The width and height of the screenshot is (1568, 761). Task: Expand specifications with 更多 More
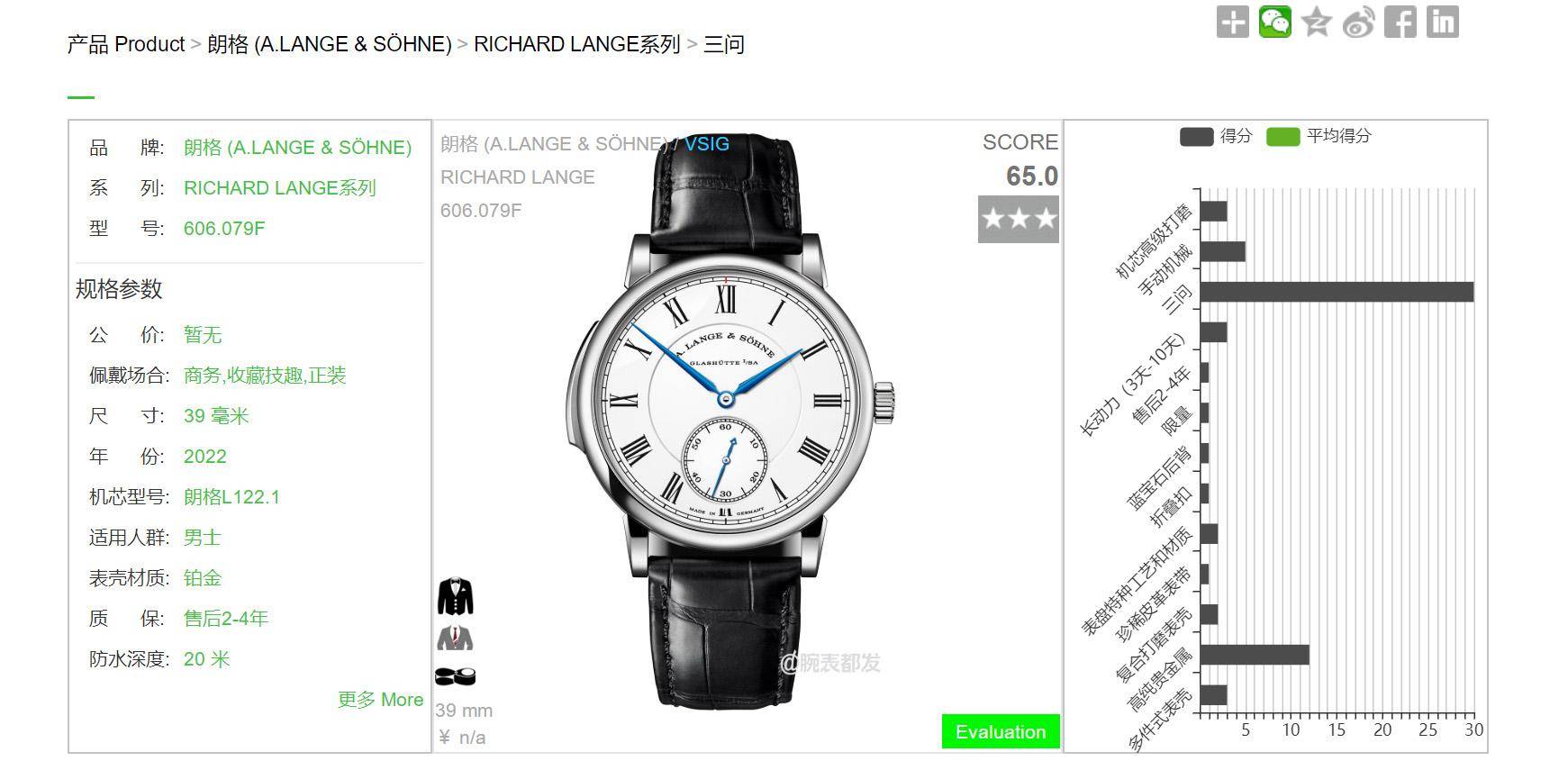tap(380, 700)
